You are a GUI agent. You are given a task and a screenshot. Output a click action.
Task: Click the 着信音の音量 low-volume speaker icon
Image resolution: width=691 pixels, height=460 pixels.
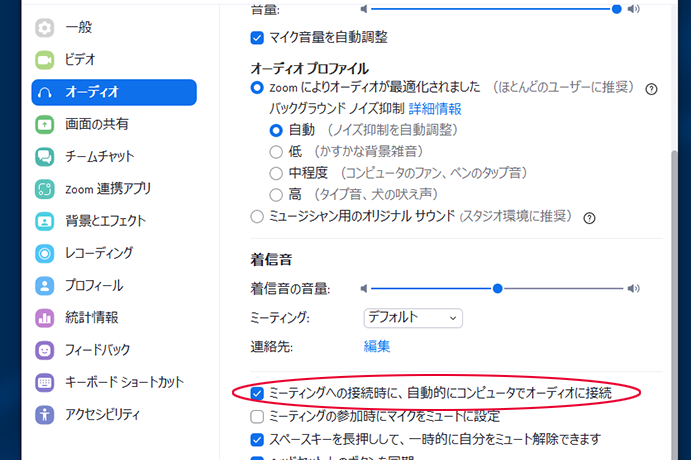(x=364, y=289)
